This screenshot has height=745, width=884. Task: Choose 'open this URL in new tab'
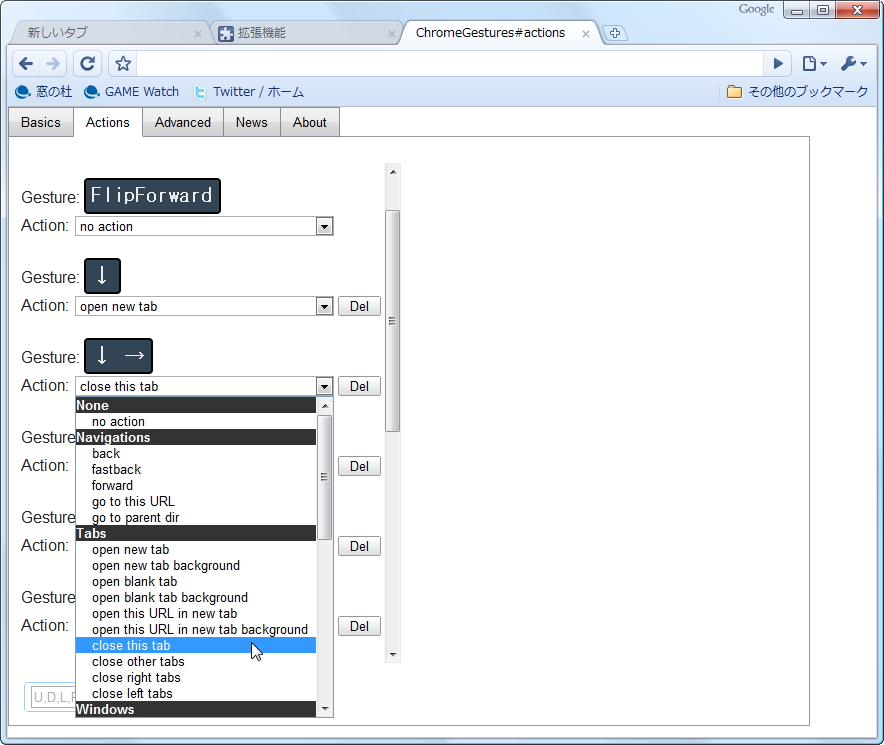(196, 613)
